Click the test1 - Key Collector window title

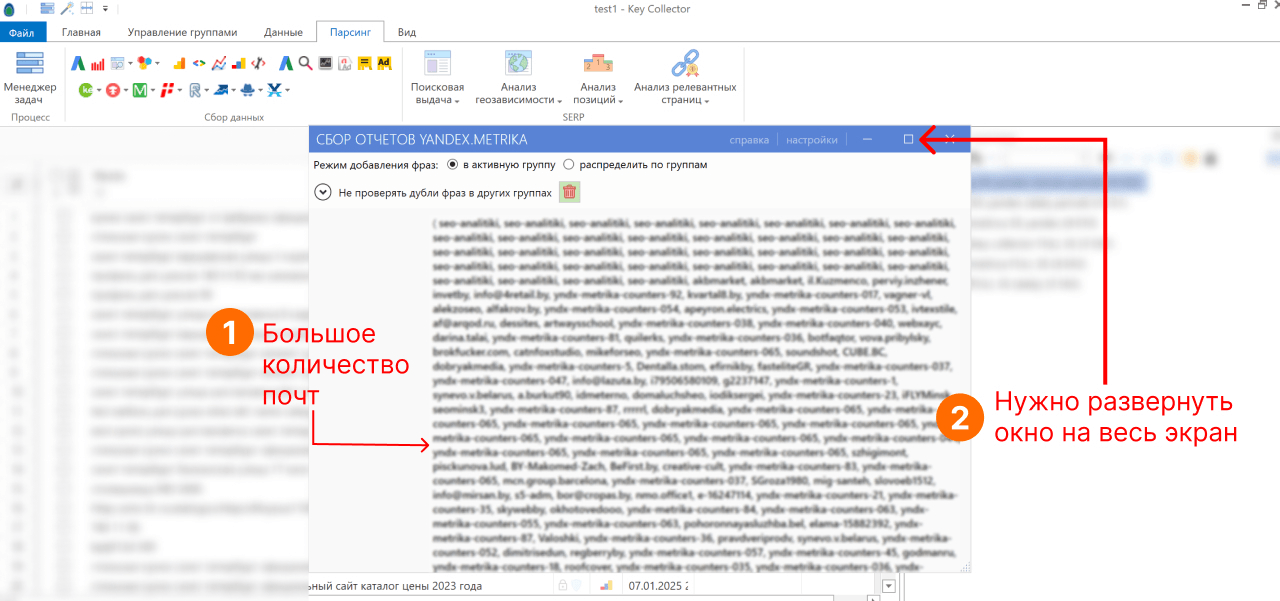click(642, 9)
